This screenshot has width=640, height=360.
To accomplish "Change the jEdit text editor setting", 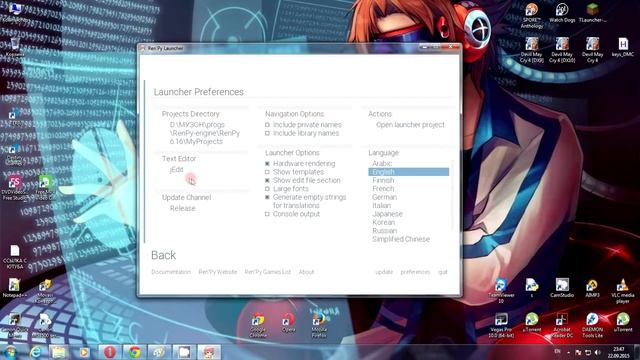I will 176,169.
